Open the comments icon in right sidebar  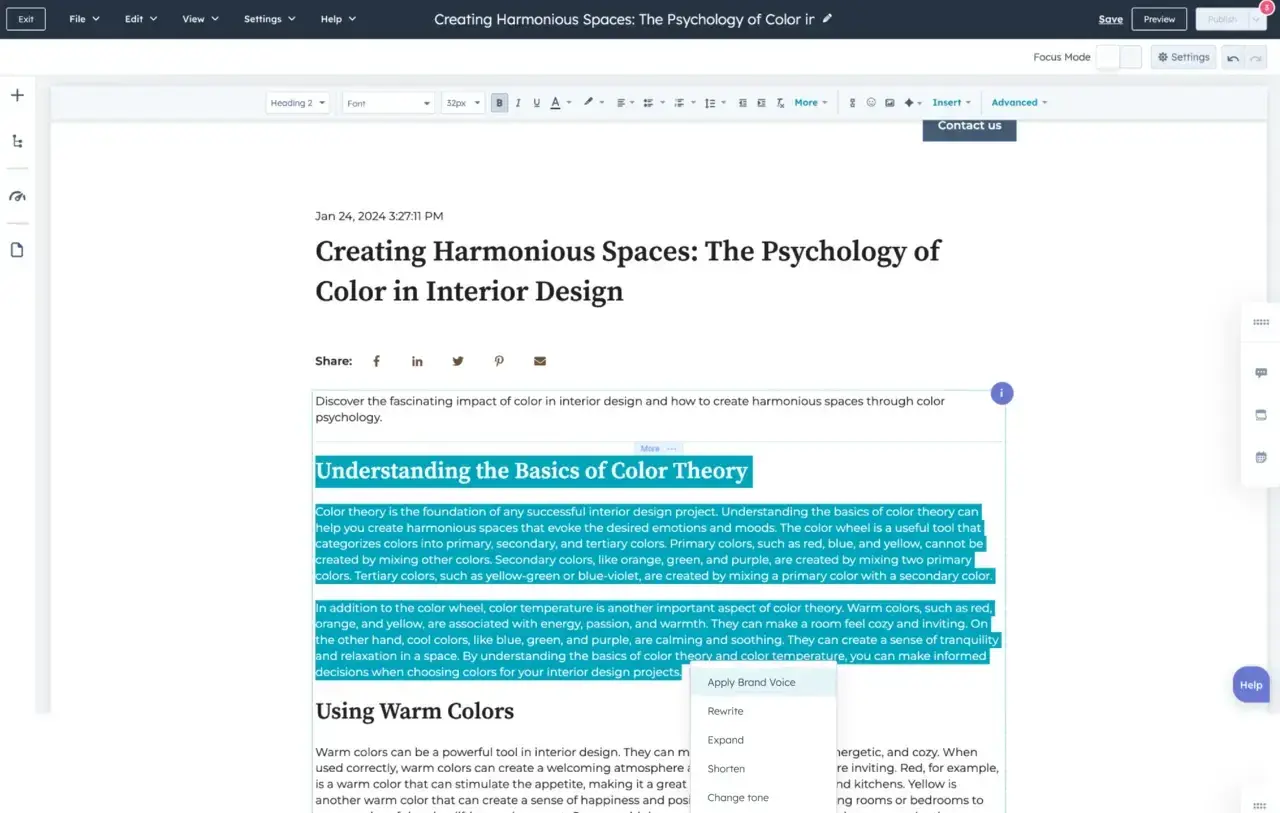click(1261, 373)
